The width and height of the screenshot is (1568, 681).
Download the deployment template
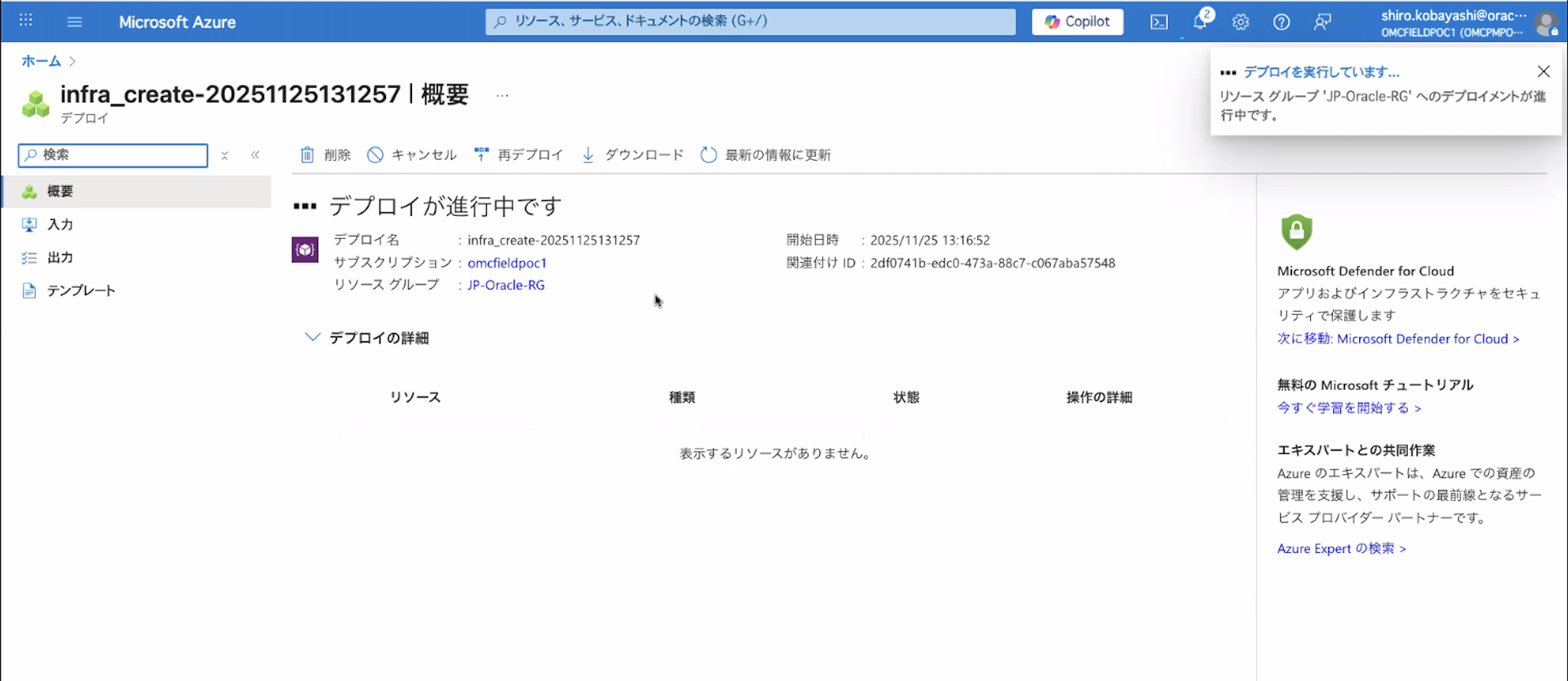pos(631,155)
